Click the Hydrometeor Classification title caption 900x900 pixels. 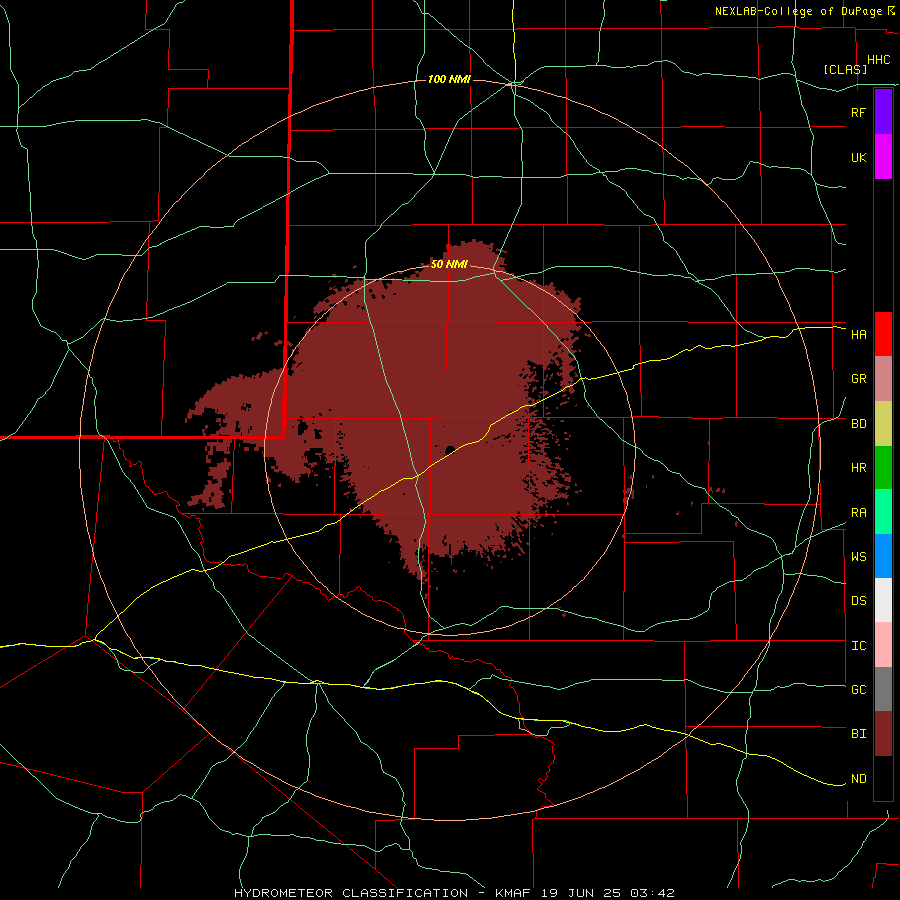pyautogui.click(x=454, y=893)
